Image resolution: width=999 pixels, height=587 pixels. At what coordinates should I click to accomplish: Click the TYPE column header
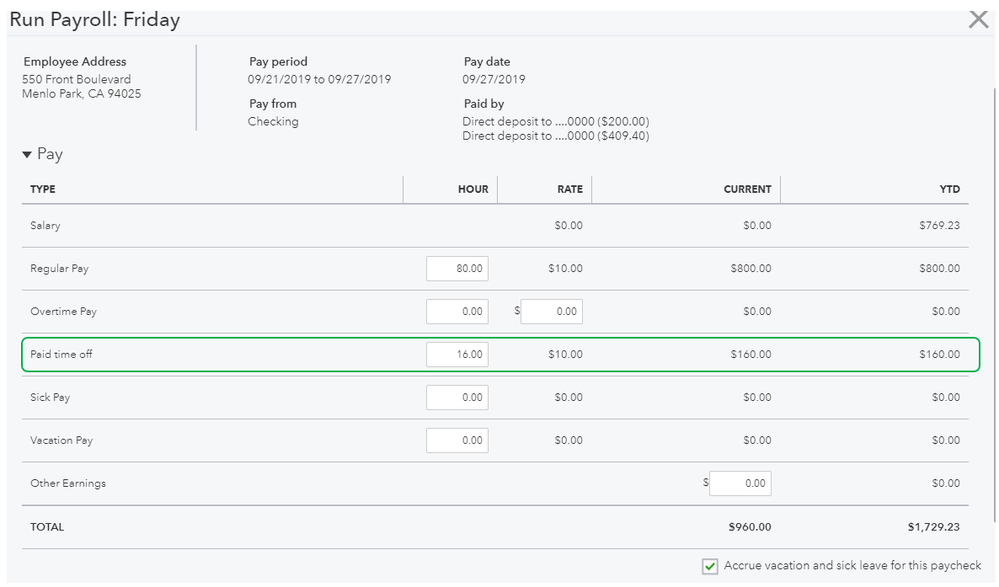(43, 189)
